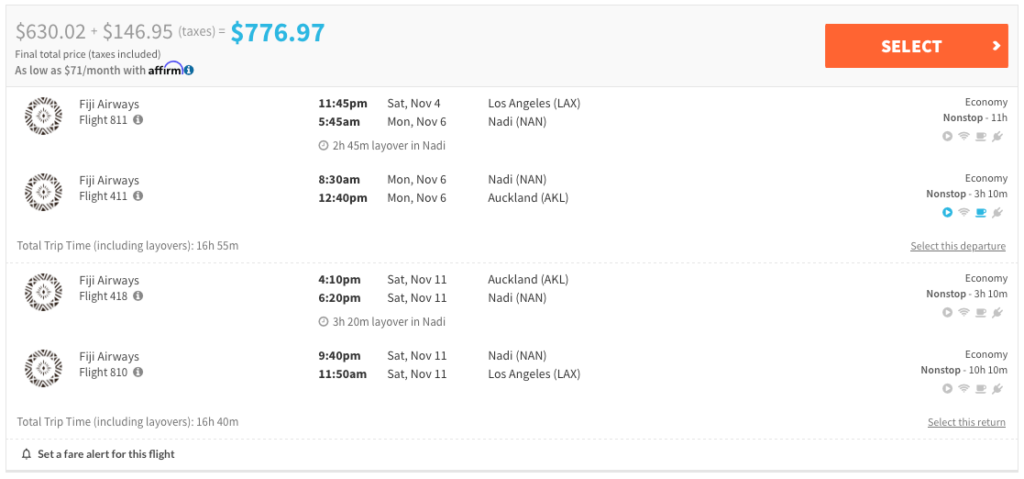Click the entertainment icon for Flight 418

tap(947, 312)
